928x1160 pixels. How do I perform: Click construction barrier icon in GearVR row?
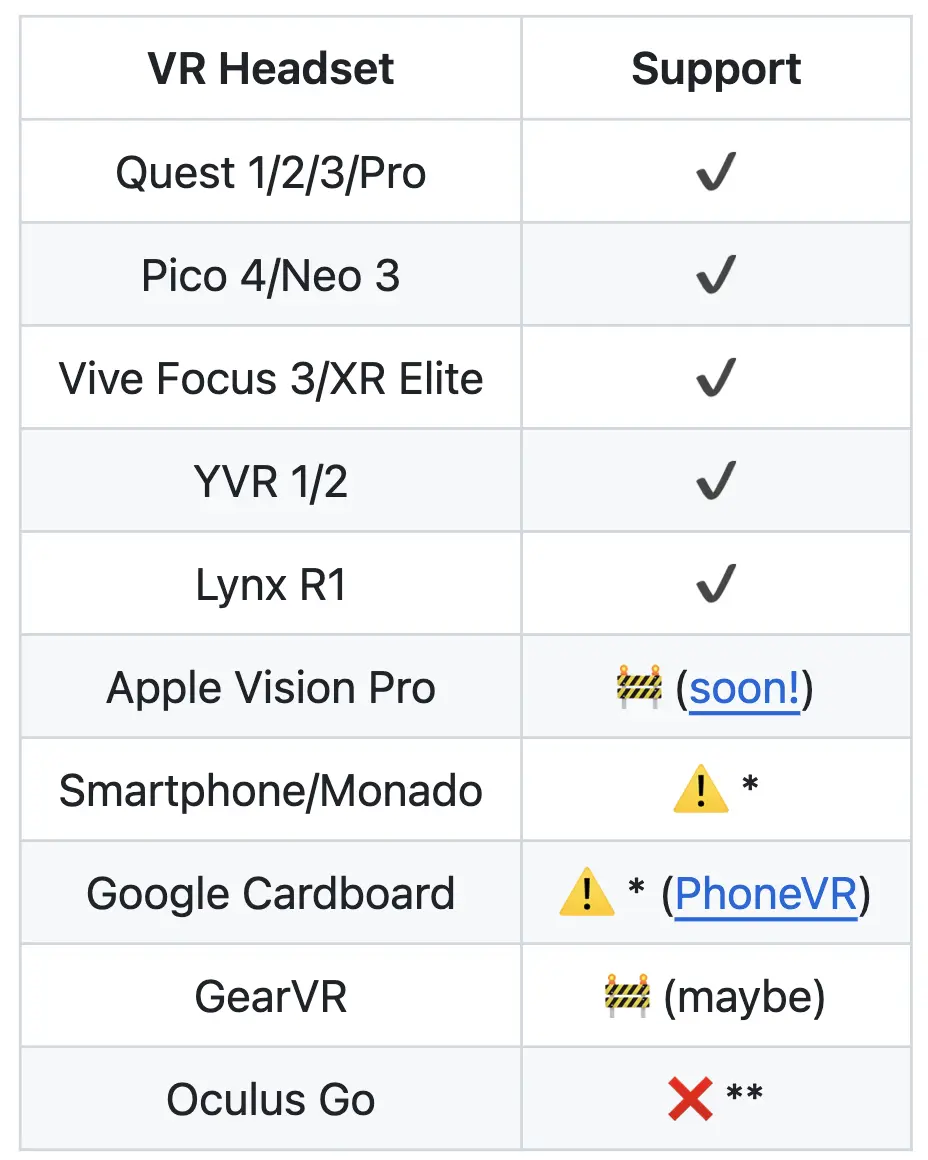click(628, 996)
